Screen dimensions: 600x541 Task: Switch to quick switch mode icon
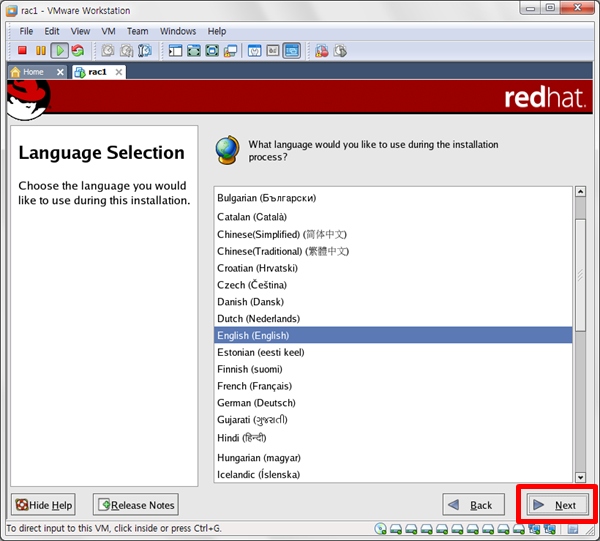click(x=212, y=51)
